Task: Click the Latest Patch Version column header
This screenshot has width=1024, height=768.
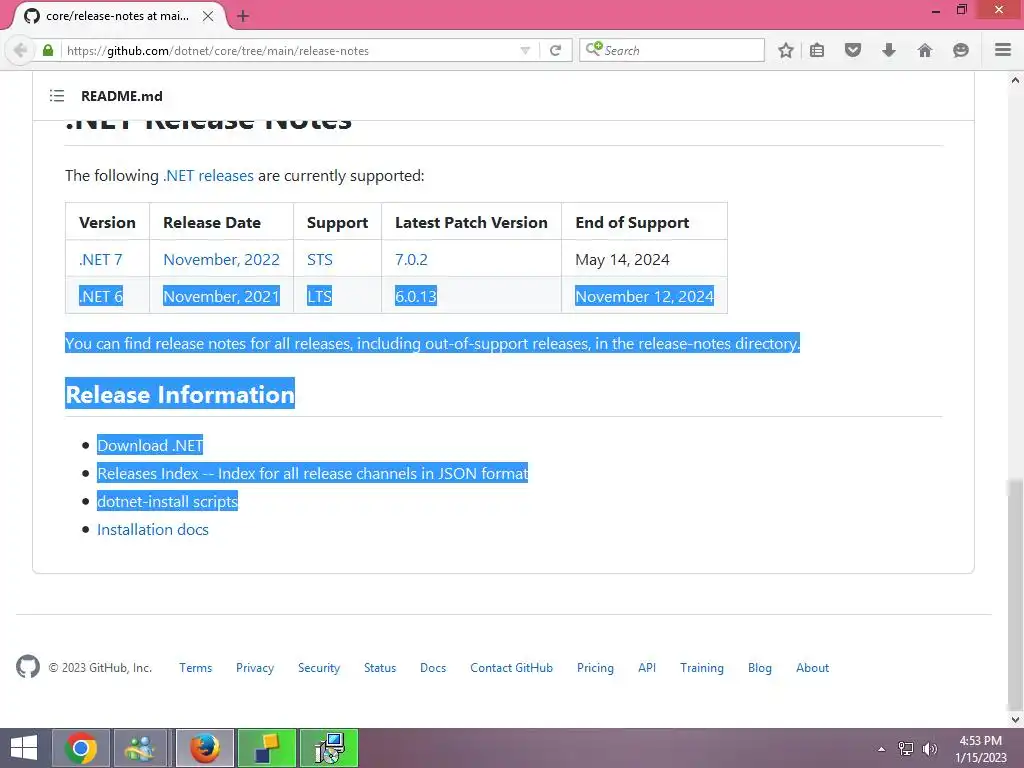Action: [472, 223]
